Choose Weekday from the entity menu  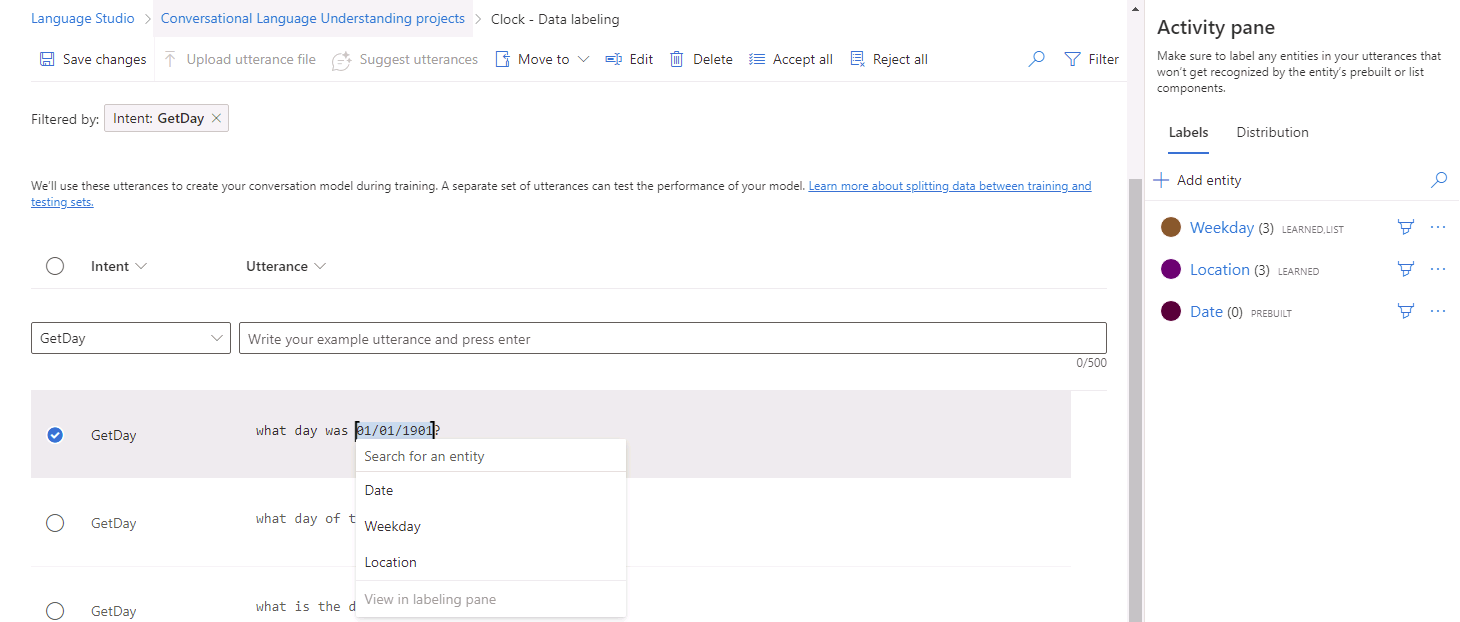click(392, 526)
